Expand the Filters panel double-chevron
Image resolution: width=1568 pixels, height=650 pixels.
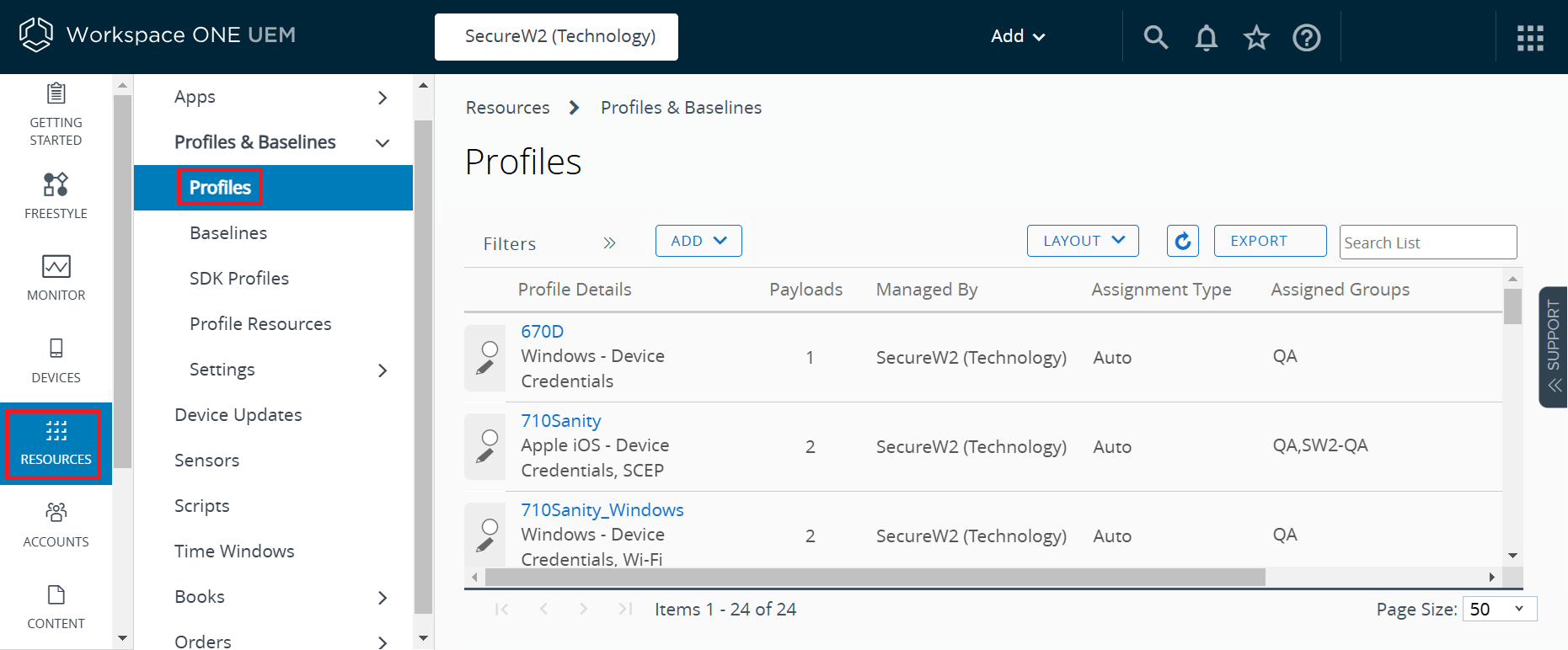tap(609, 243)
